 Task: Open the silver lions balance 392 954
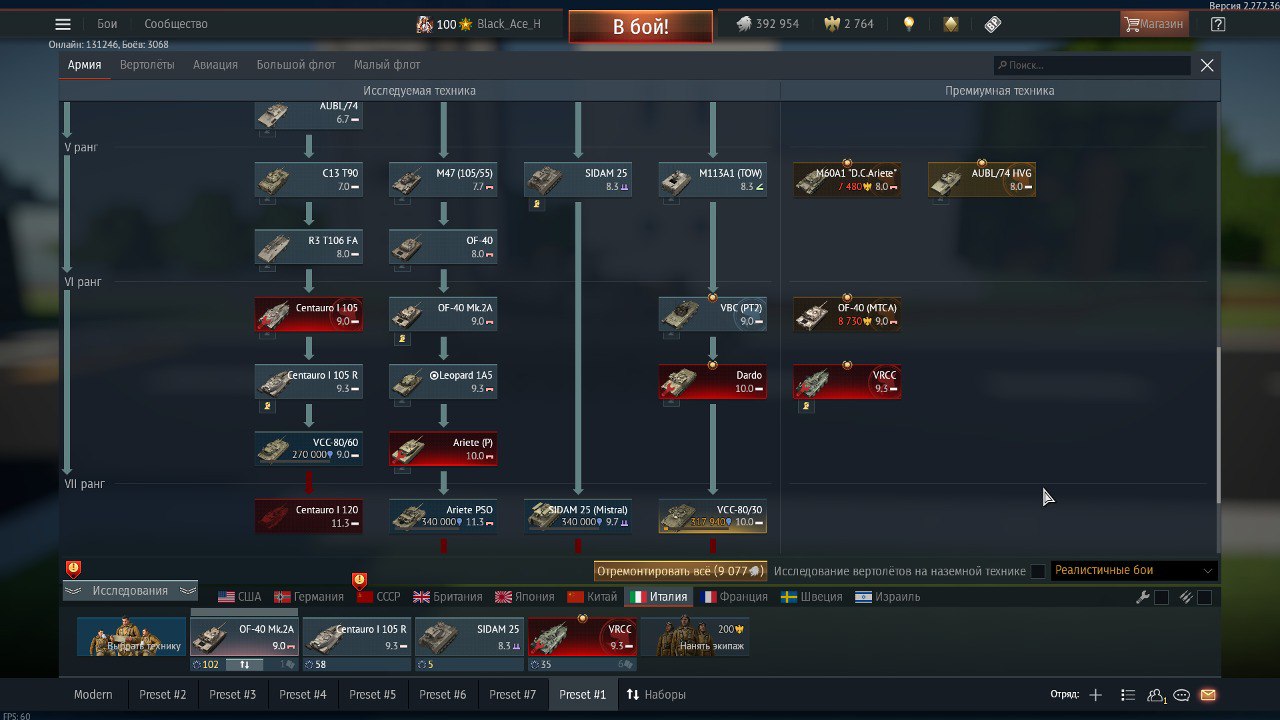coord(768,24)
